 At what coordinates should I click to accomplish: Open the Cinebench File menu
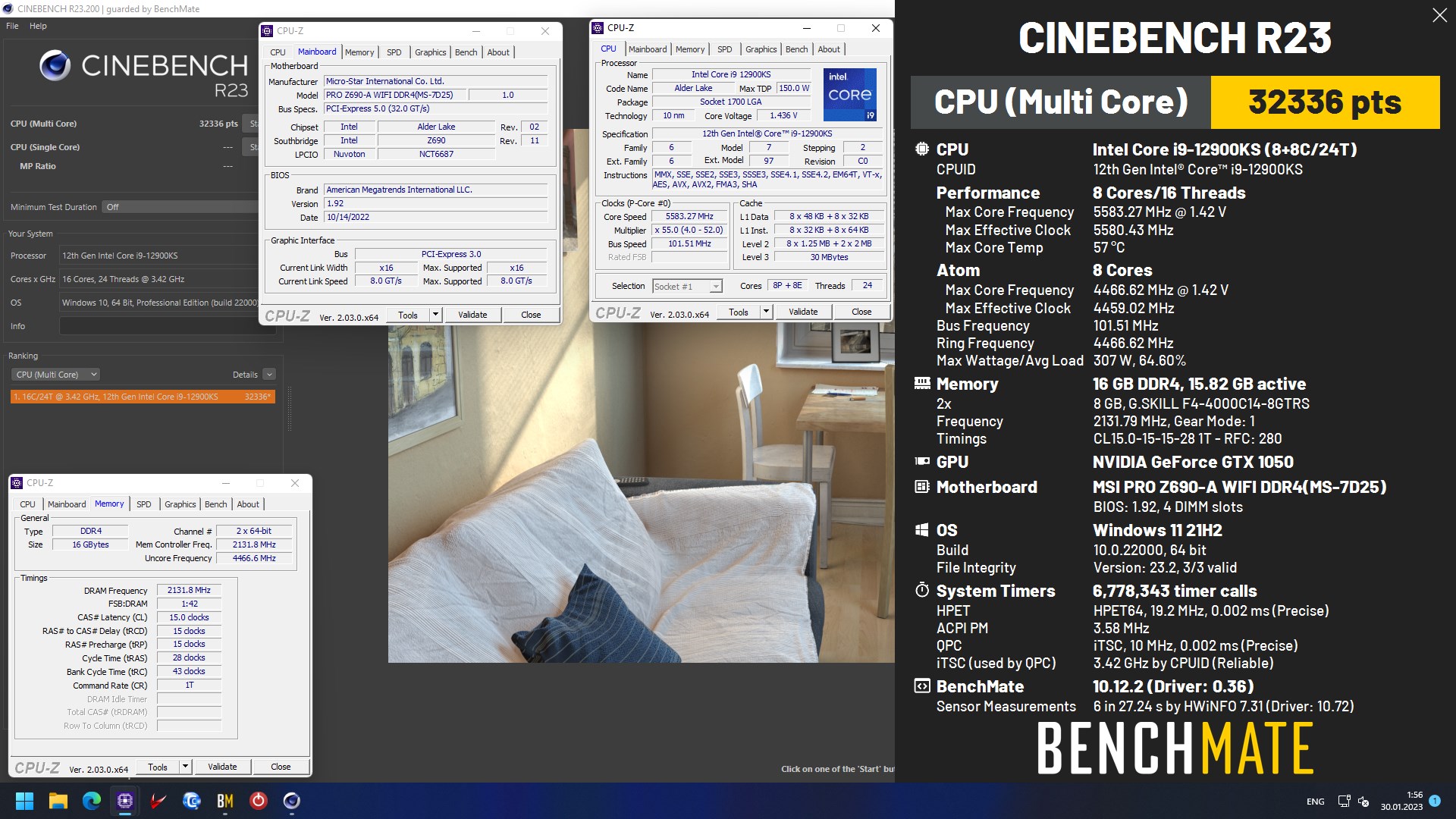[12, 26]
